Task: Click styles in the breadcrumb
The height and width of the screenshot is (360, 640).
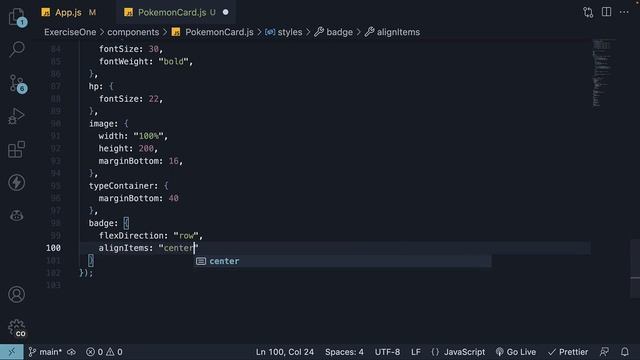Action: pyautogui.click(x=290, y=32)
